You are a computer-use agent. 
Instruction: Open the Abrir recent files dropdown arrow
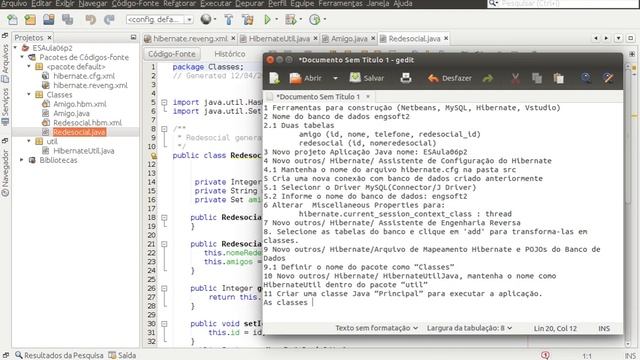click(335, 78)
